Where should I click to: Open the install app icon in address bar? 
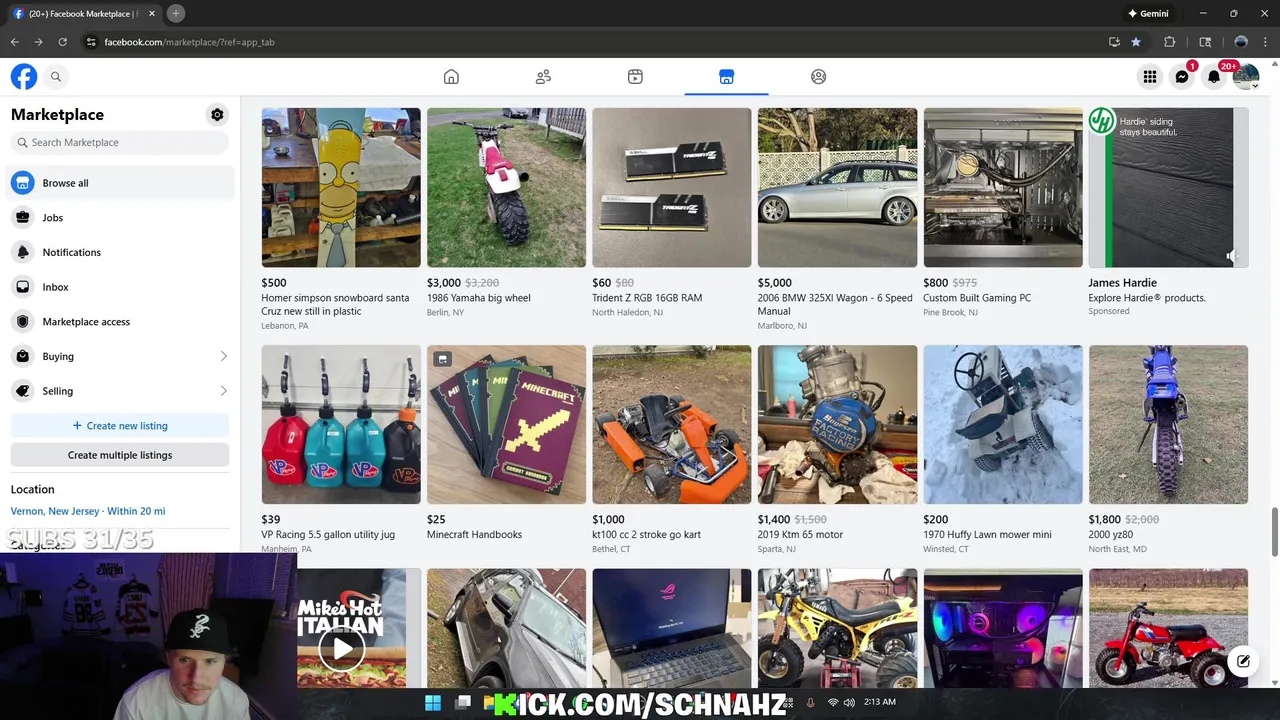point(1114,42)
